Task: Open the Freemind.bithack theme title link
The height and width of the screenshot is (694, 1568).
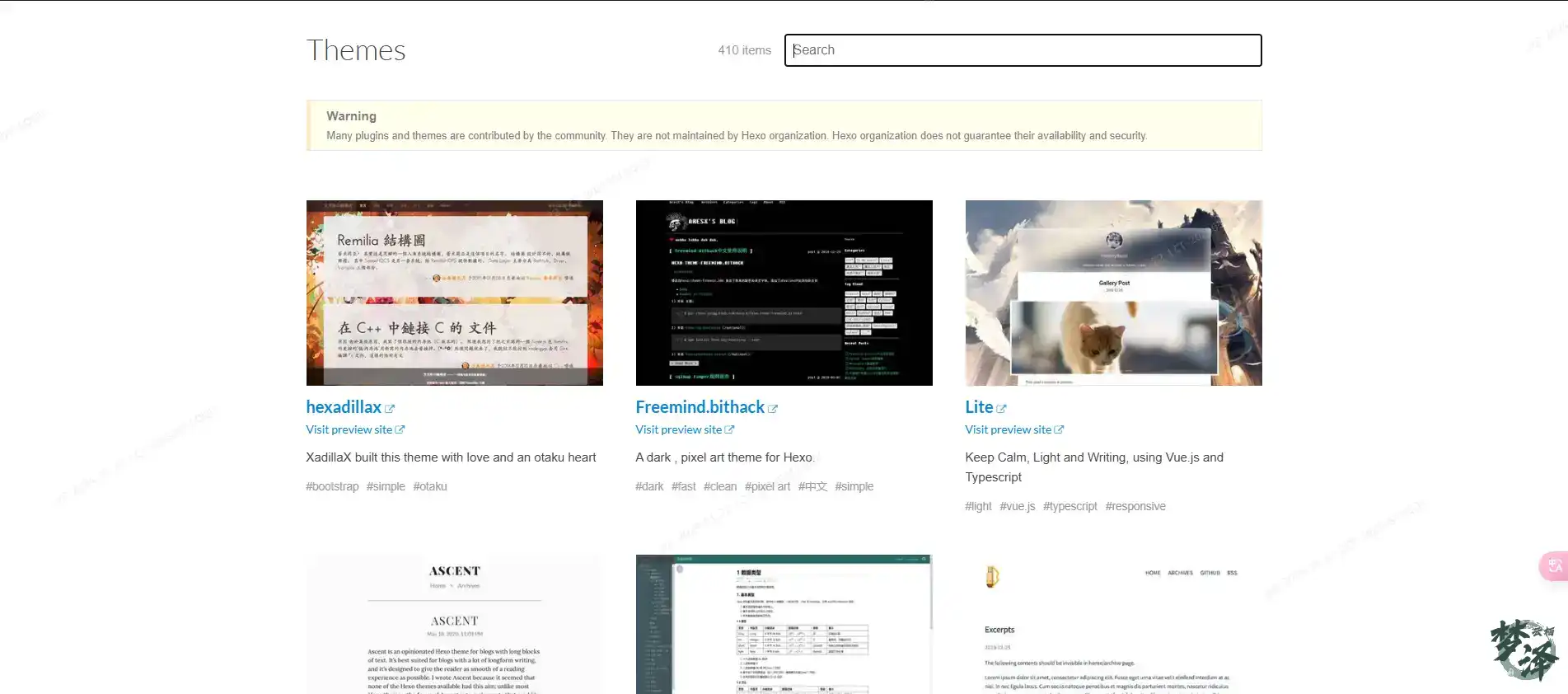Action: (x=700, y=407)
